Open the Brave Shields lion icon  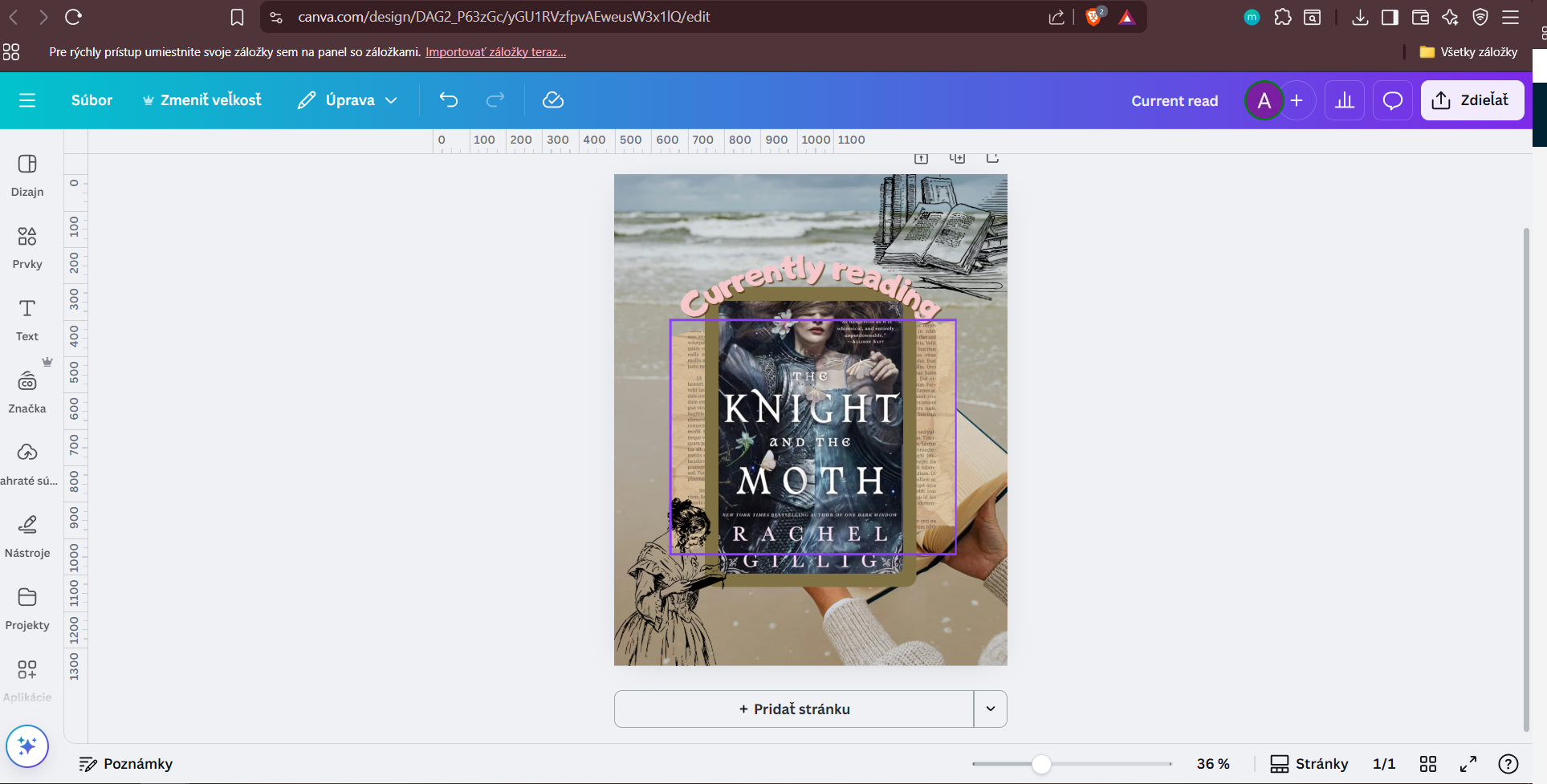point(1093,17)
